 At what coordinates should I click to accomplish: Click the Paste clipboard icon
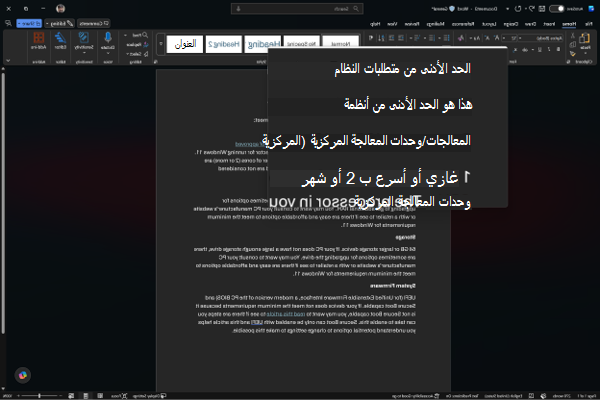click(x=585, y=38)
